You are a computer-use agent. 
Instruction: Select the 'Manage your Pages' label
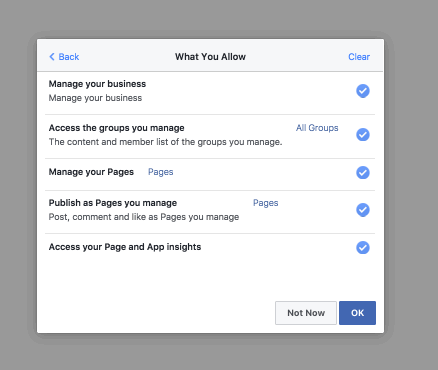click(91, 172)
